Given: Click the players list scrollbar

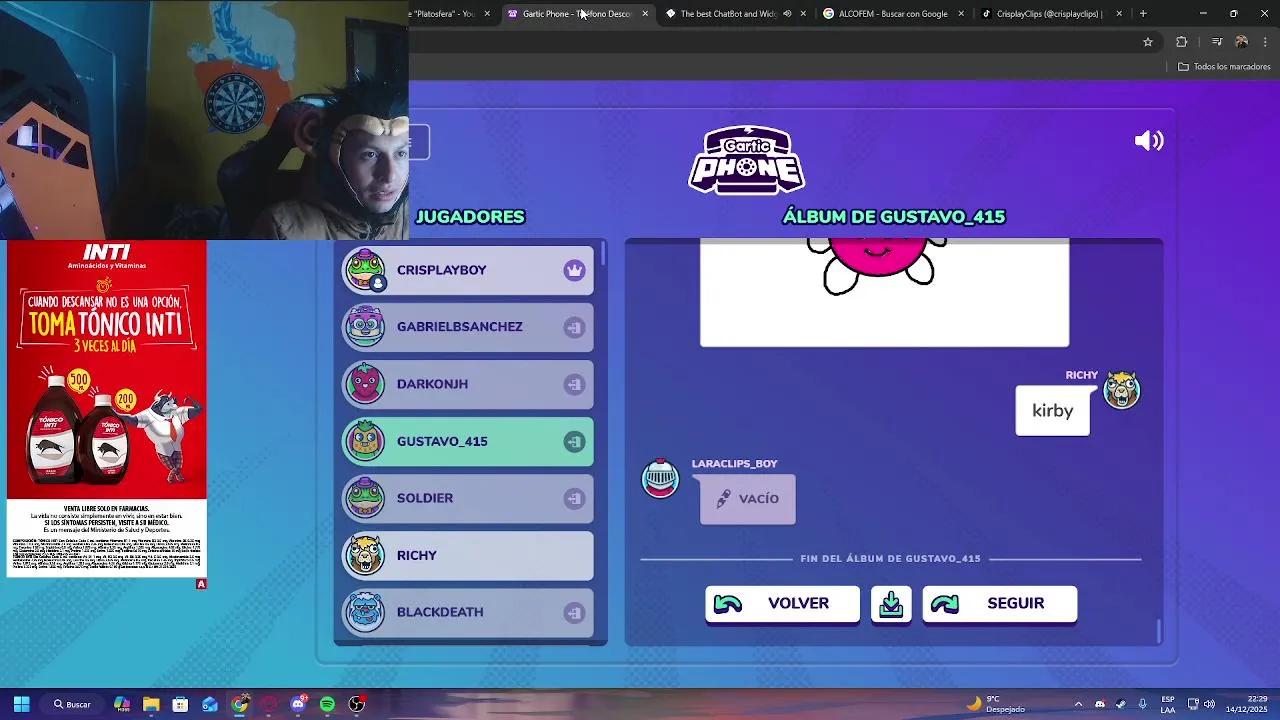Looking at the screenshot, I should [x=603, y=253].
